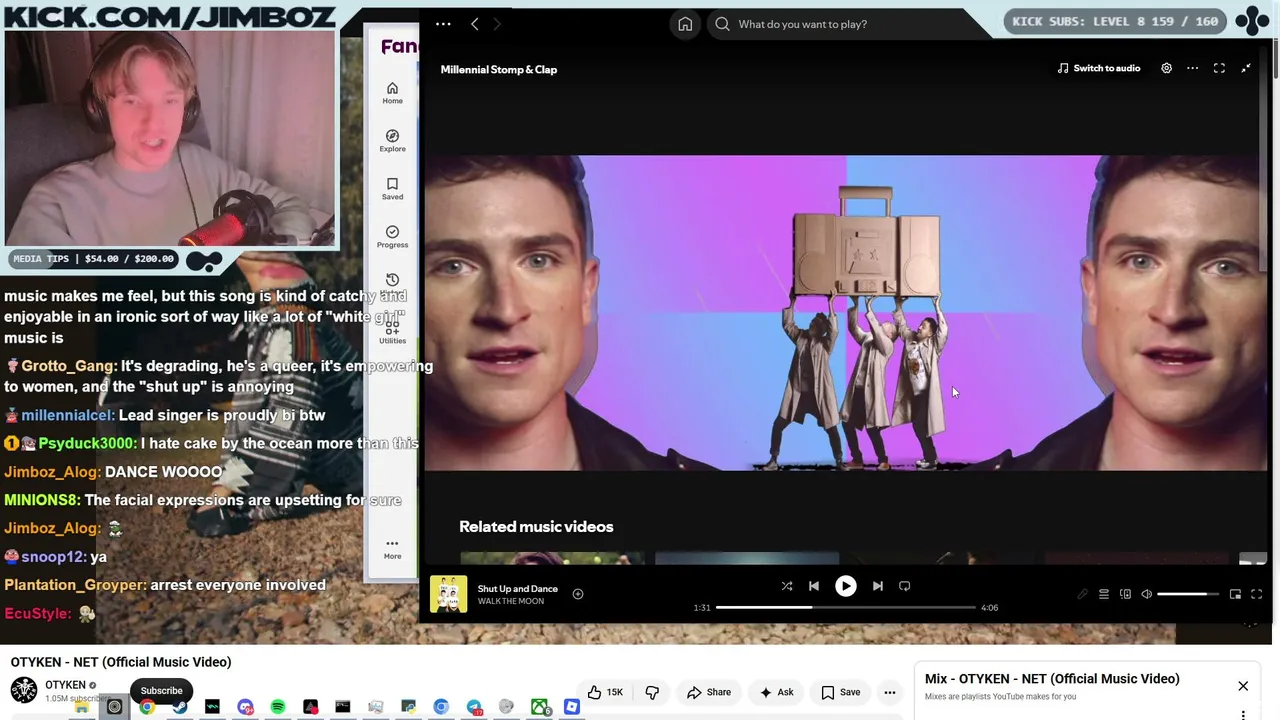
Task: Click snoop12's username in chat
Action: (53, 556)
